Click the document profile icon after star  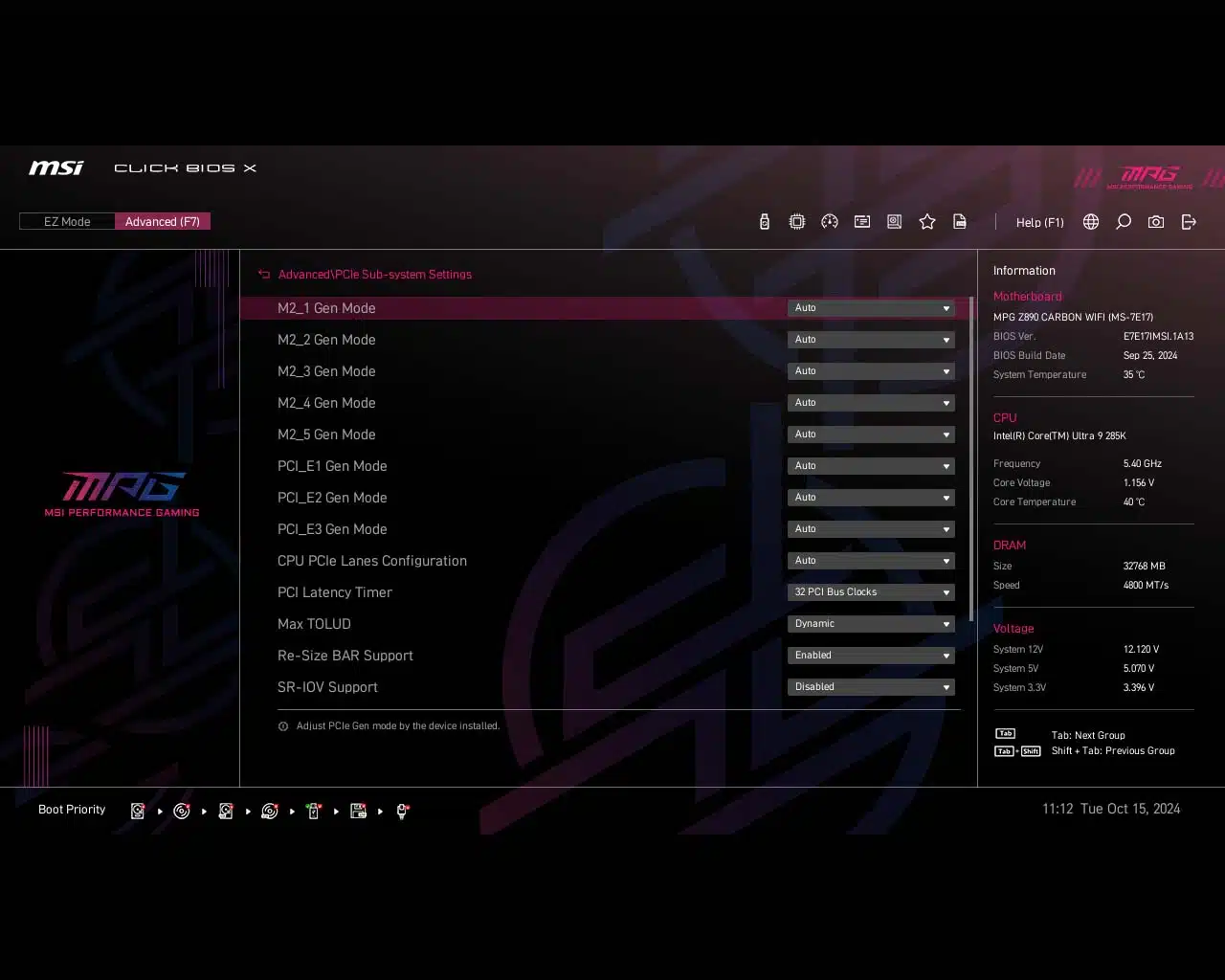pos(960,222)
